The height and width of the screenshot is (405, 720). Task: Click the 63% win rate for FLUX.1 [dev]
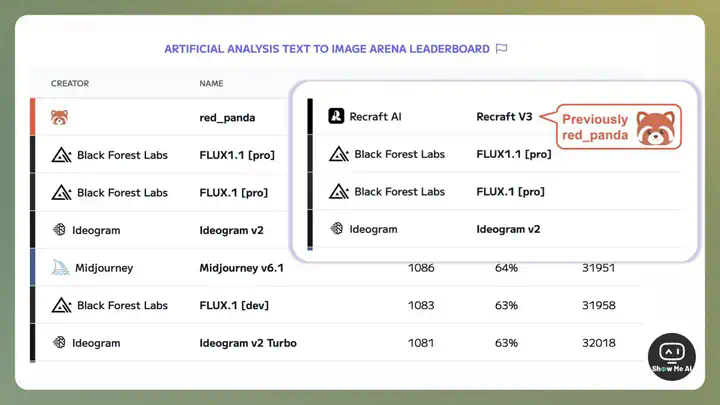506,305
